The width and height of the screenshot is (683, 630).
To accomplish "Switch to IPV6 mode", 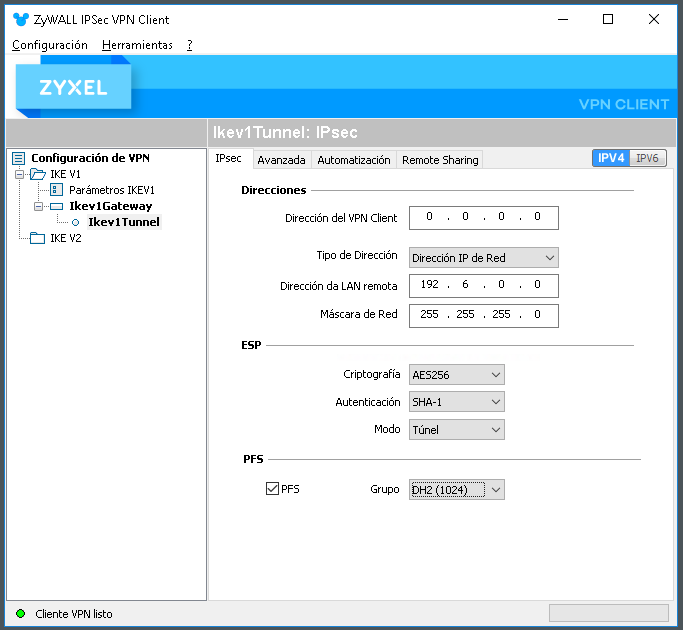I will coord(647,158).
